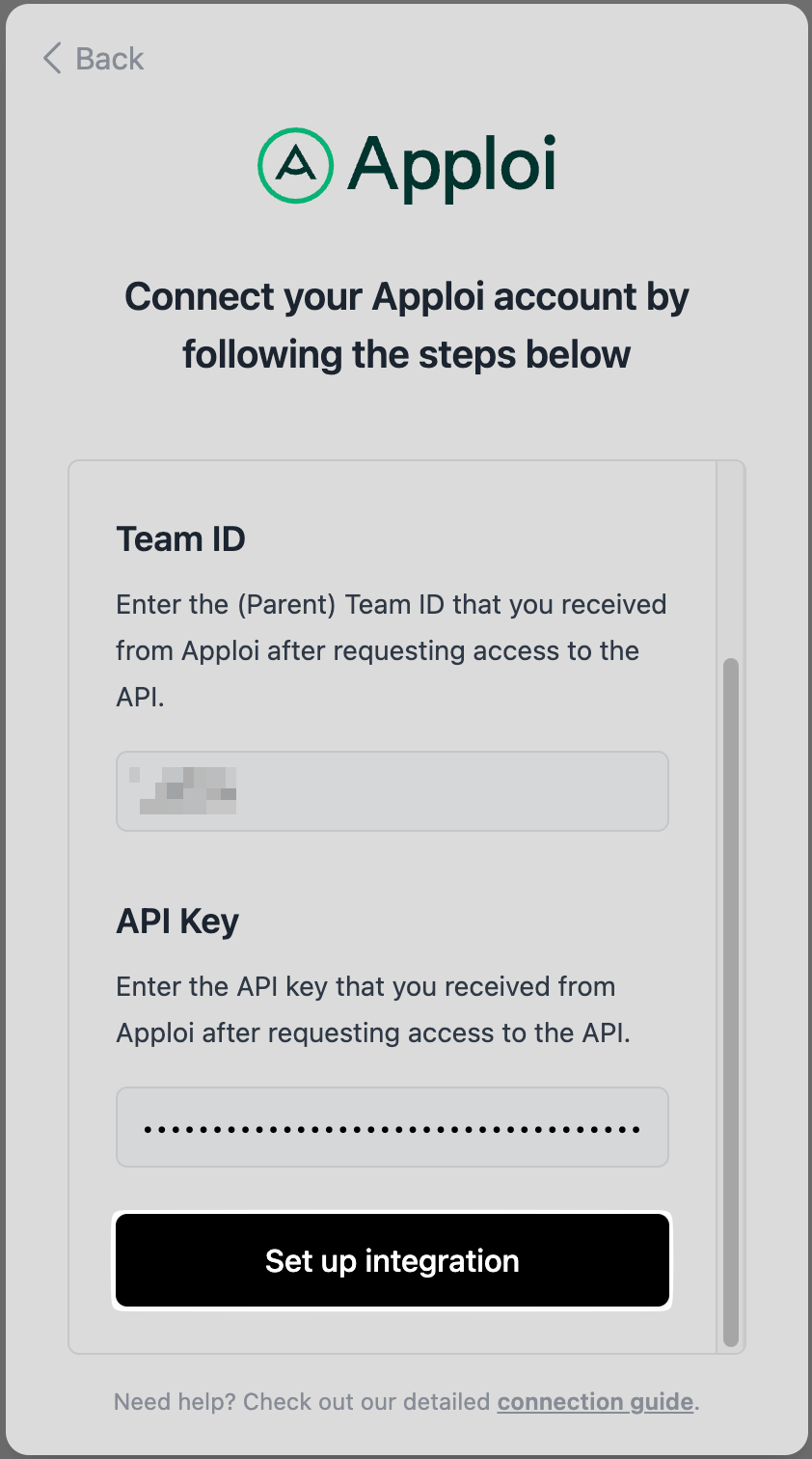Click the Apploi brand header graphic

click(x=405, y=165)
